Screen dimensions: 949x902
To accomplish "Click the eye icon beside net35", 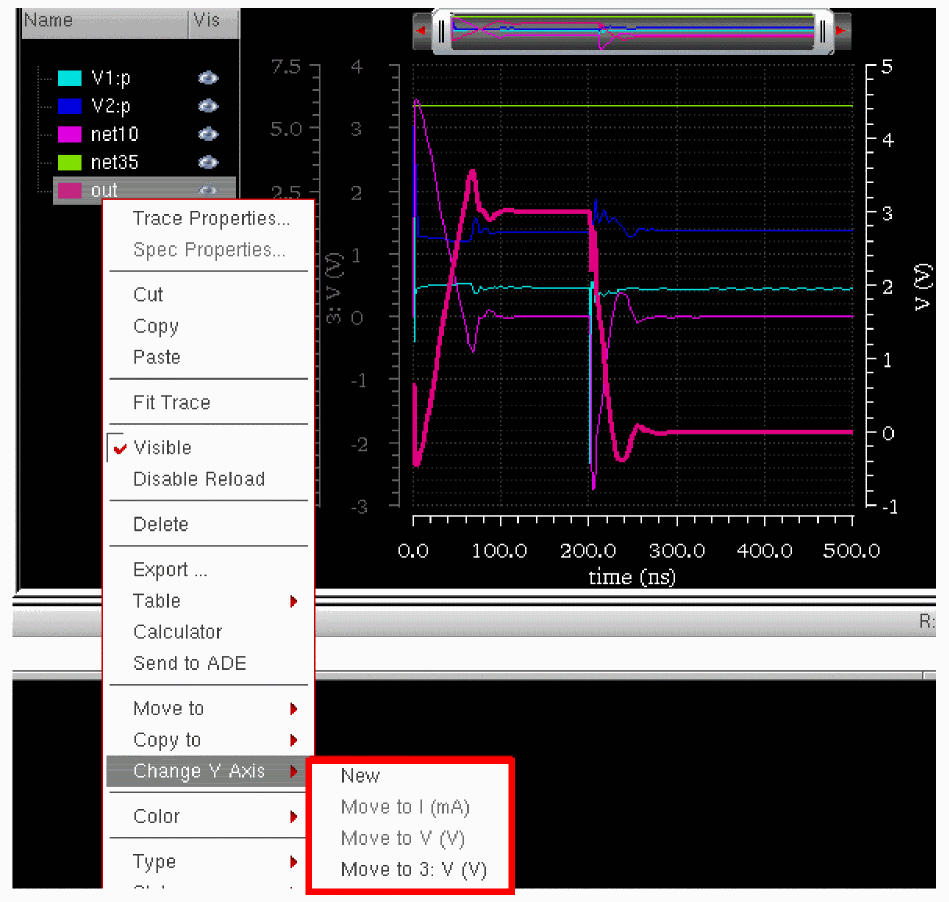I will click(x=208, y=162).
